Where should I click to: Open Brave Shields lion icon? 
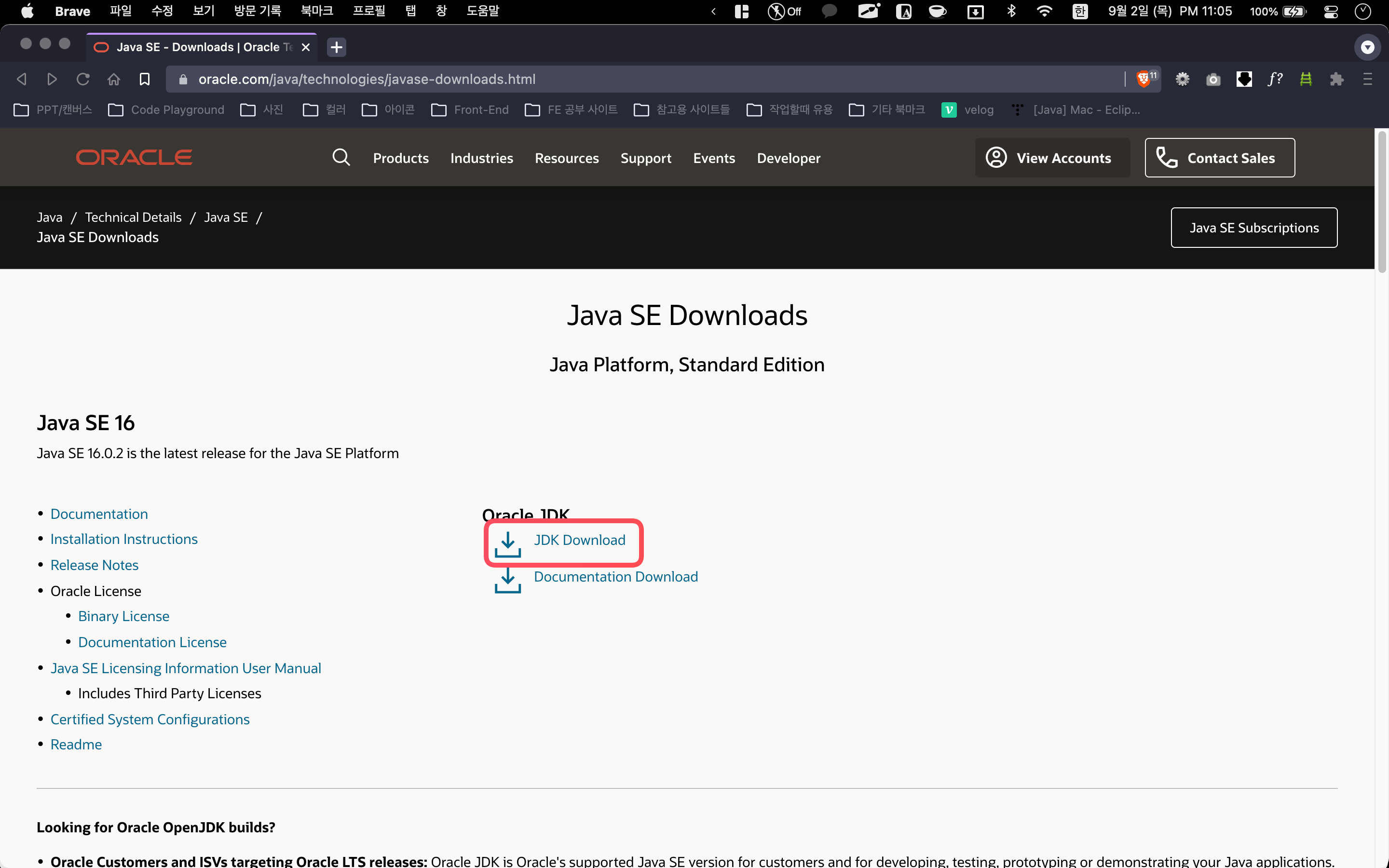(x=1144, y=79)
